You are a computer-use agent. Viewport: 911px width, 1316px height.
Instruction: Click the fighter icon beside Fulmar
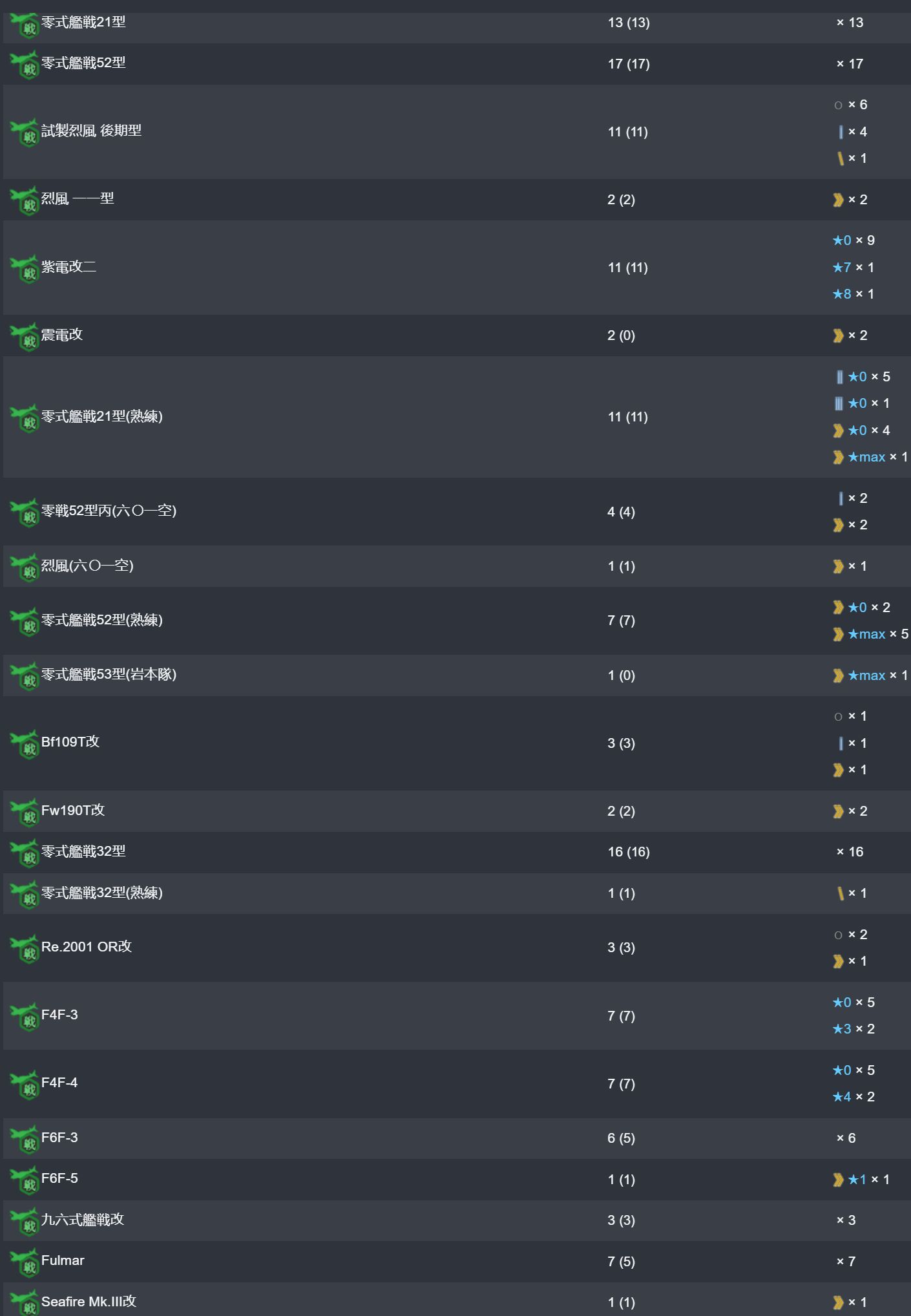click(26, 1261)
